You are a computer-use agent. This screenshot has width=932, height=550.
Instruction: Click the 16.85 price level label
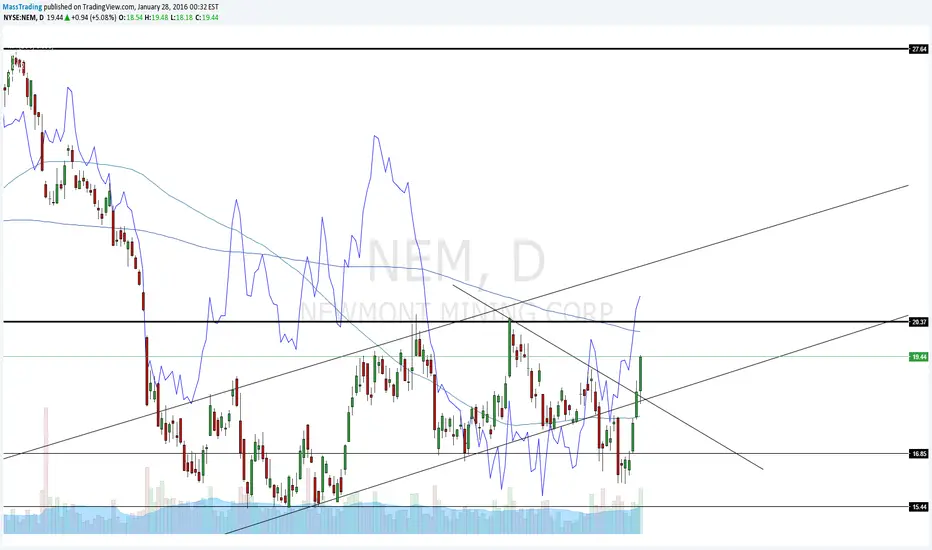919,454
